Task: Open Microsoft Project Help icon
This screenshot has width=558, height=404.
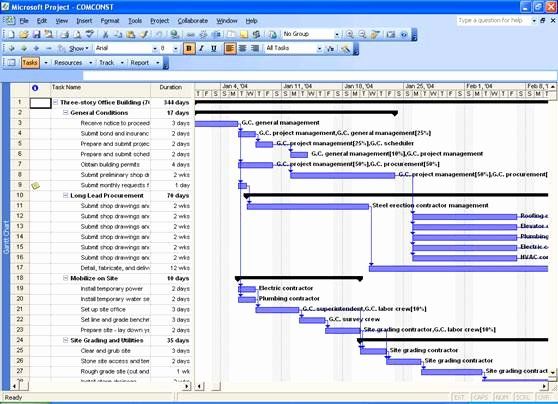Action: [404, 35]
